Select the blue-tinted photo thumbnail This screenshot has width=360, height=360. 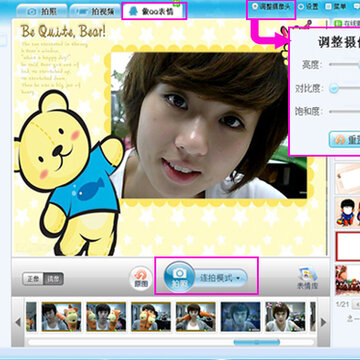[240, 317]
